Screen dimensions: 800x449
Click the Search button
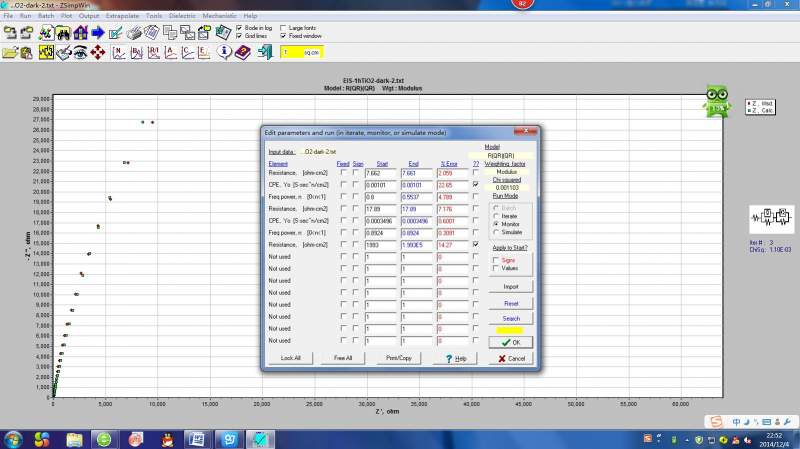(511, 318)
